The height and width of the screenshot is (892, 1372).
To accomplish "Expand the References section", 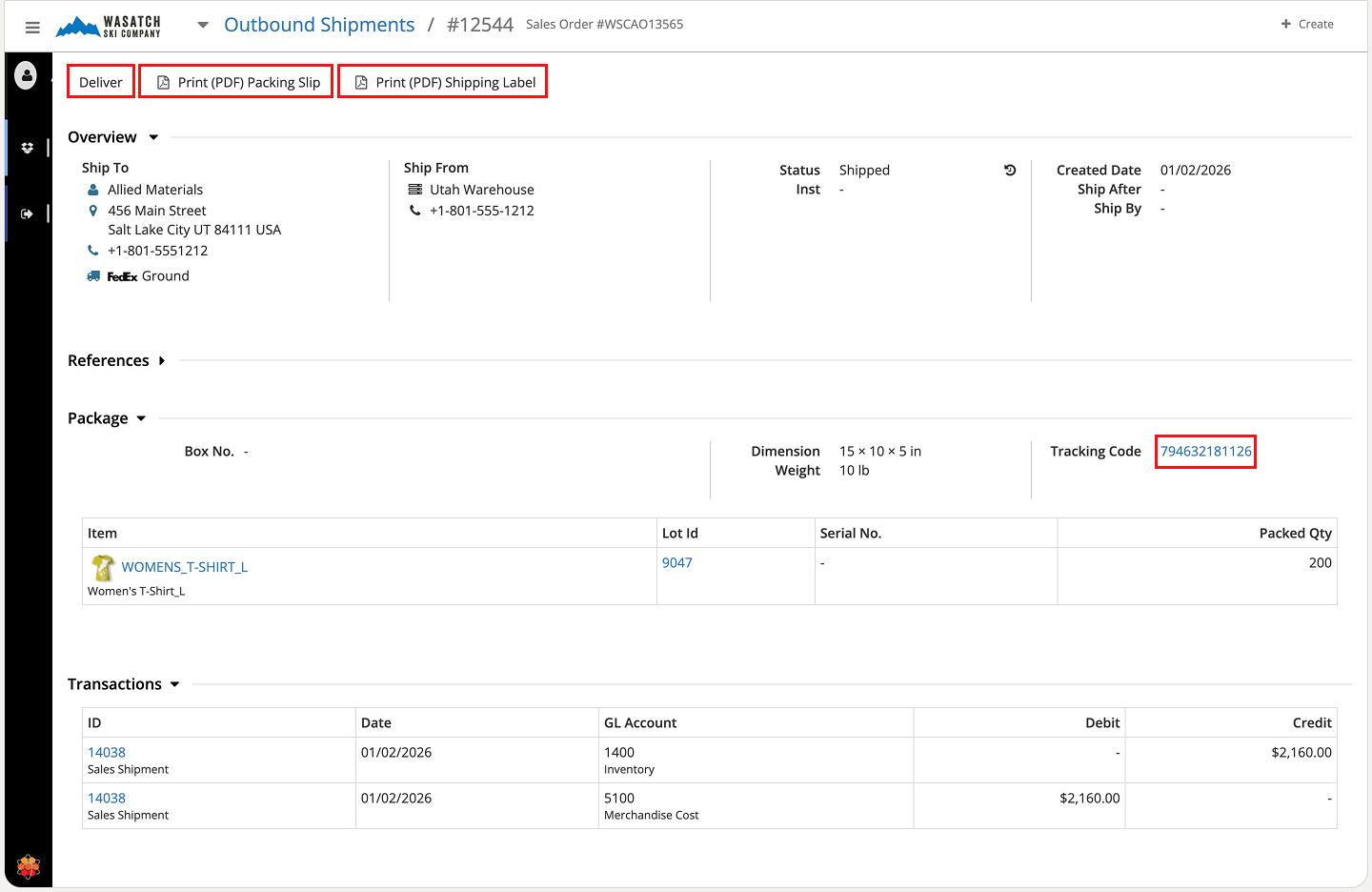I will 162,361.
